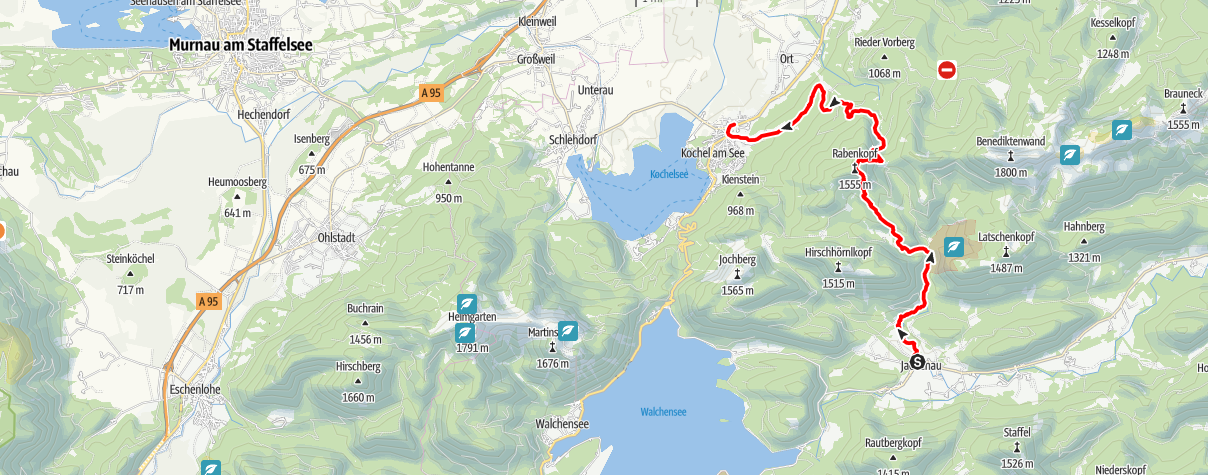This screenshot has height=475, width=1208.
Task: Open the nature reserve icon near Brauneck
Action: coord(1123,130)
